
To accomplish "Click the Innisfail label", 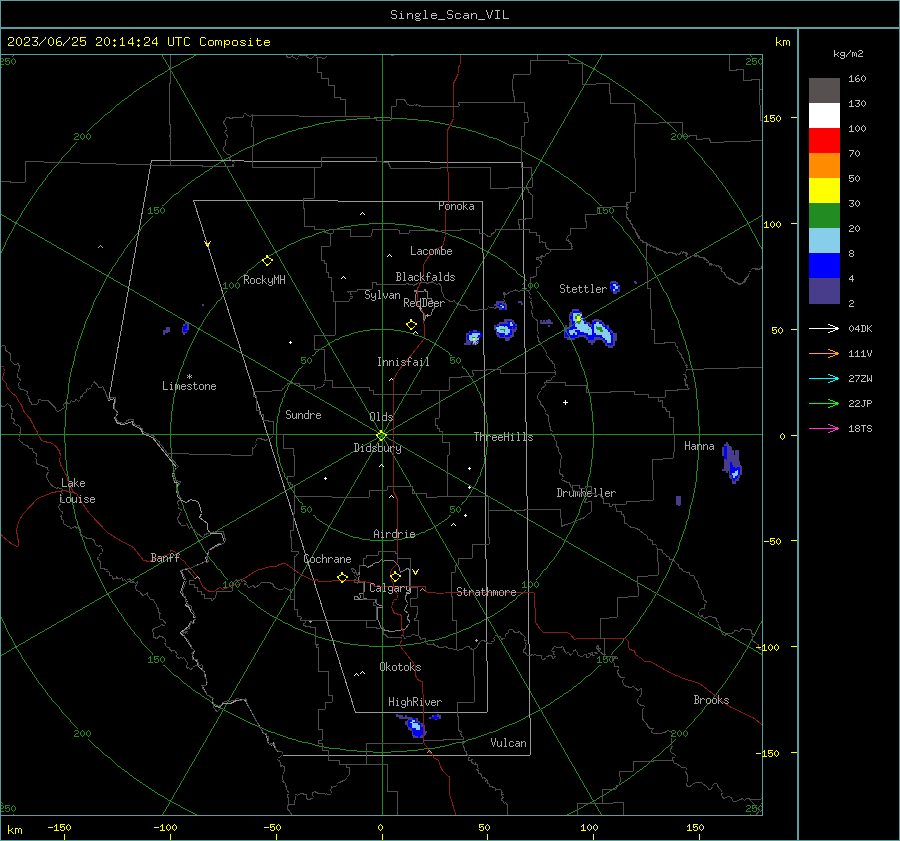I will pos(403,362).
